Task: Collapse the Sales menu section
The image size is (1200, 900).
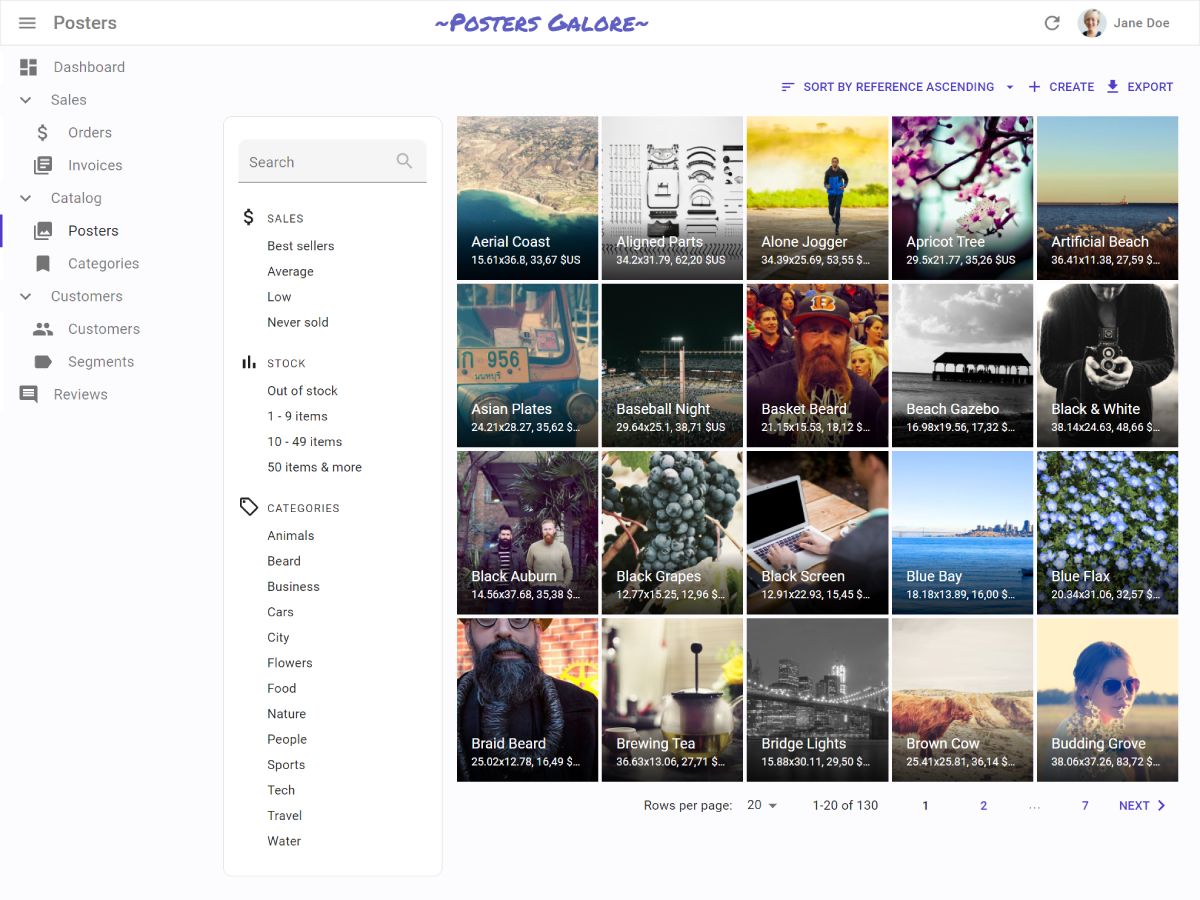Action: (x=27, y=100)
